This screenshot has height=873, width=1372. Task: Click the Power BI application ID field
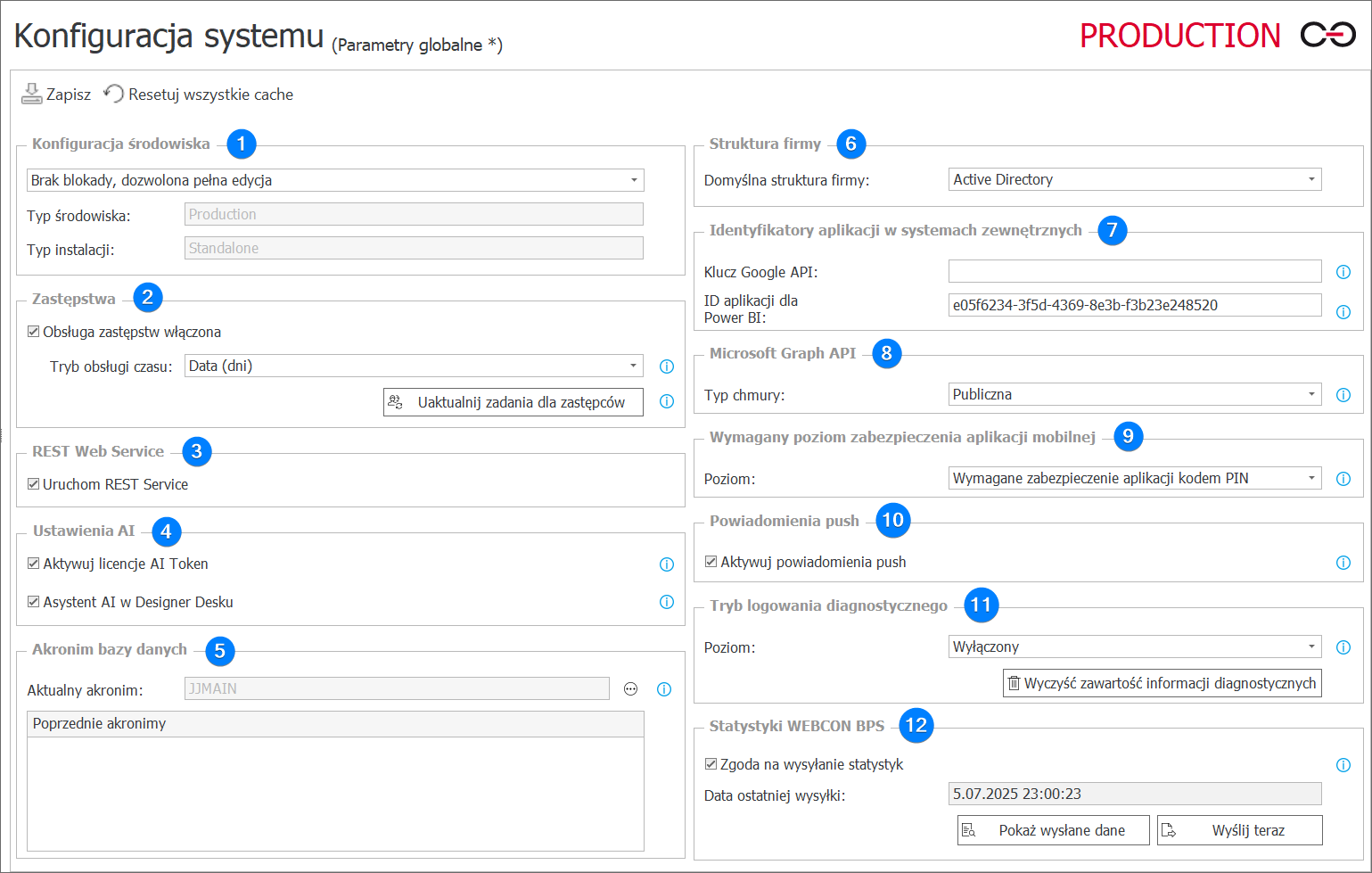(x=1135, y=305)
